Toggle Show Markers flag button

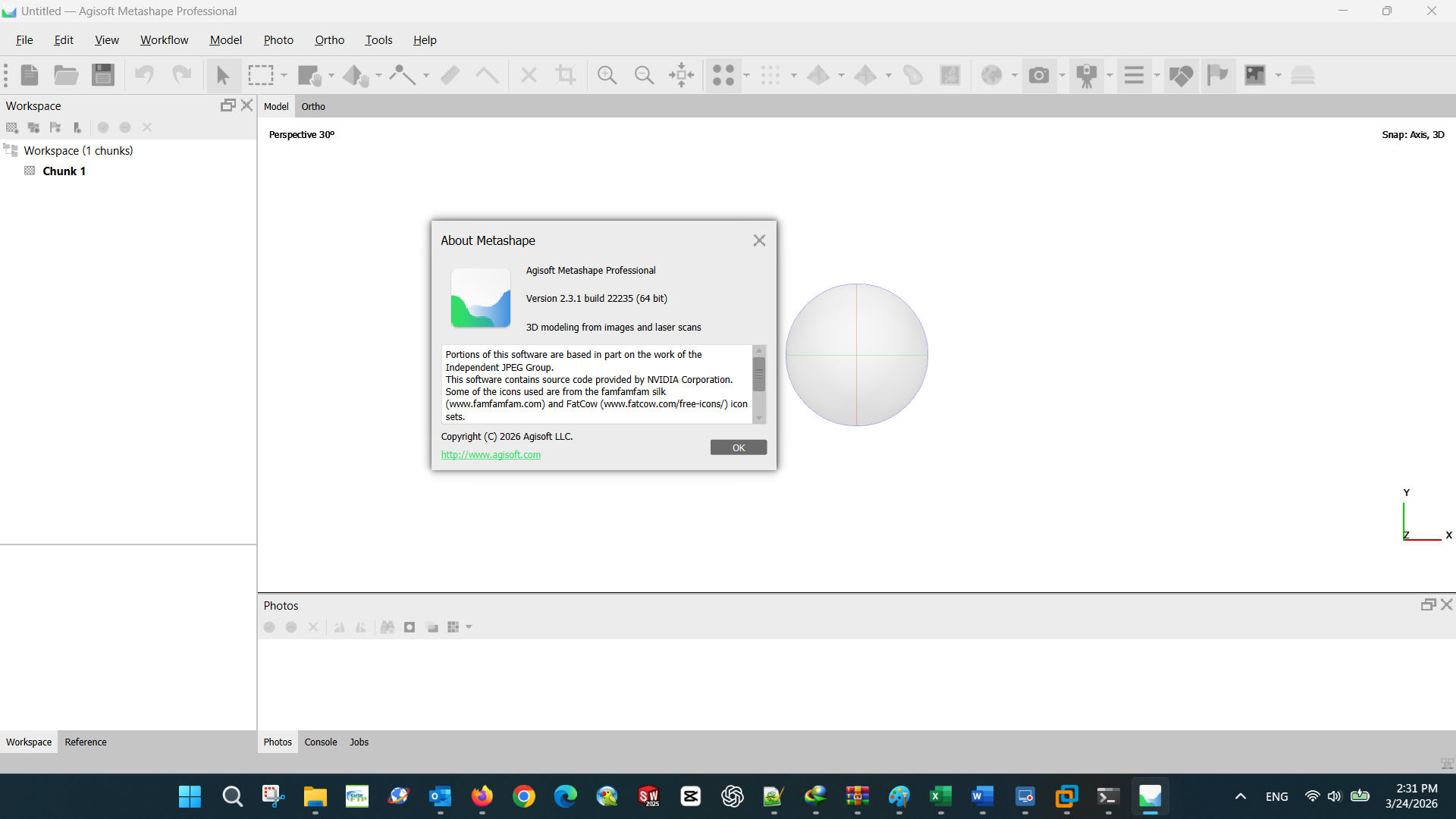pyautogui.click(x=1218, y=75)
